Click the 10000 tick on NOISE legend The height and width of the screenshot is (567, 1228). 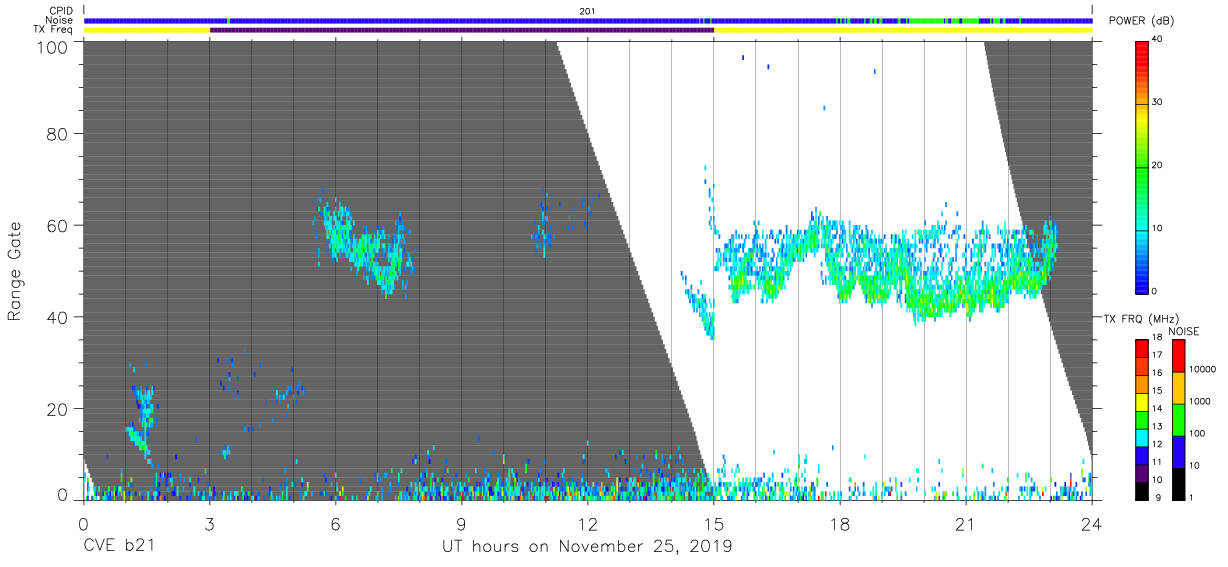(1200, 370)
